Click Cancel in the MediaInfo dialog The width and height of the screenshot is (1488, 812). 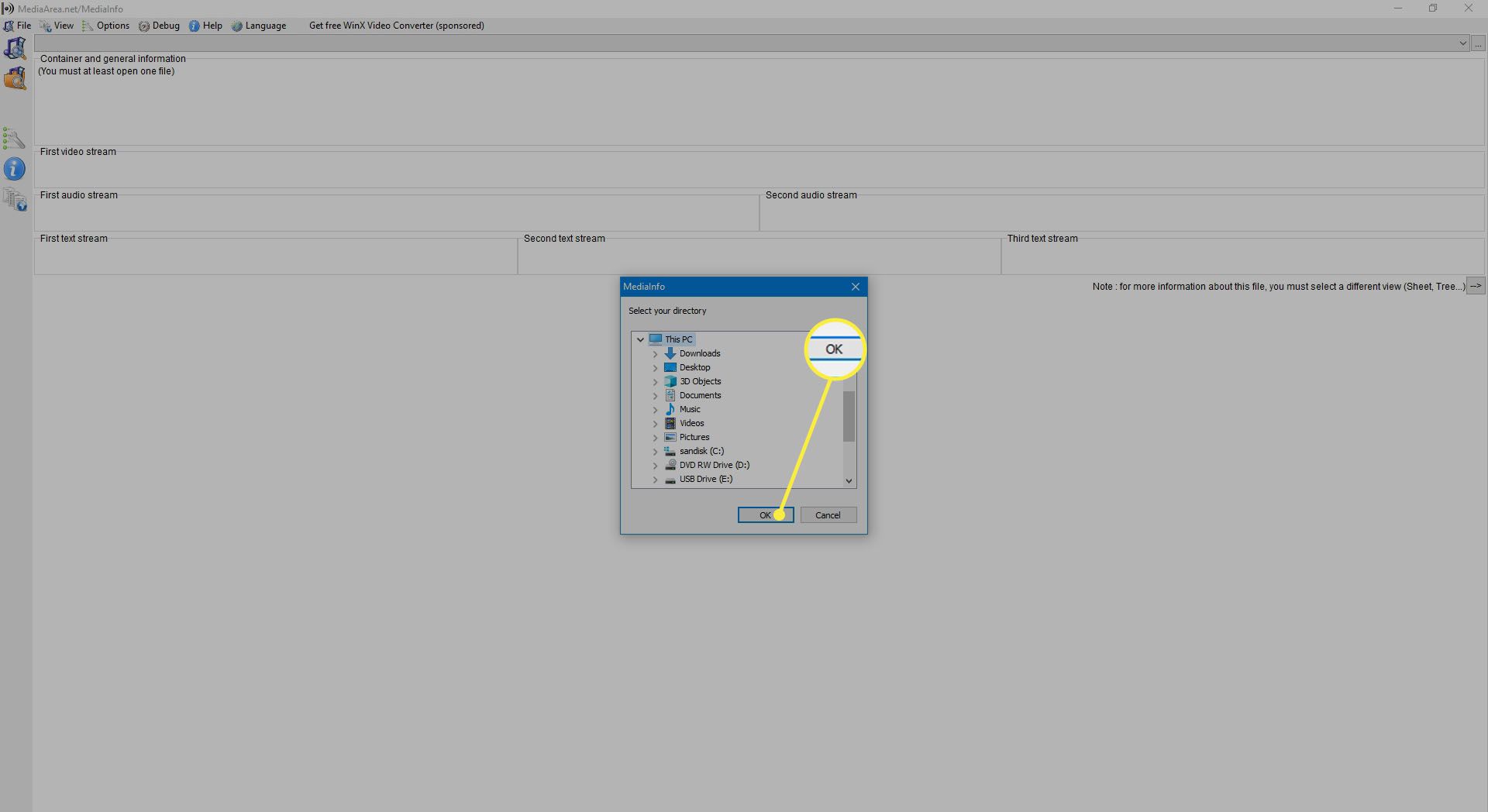(828, 515)
